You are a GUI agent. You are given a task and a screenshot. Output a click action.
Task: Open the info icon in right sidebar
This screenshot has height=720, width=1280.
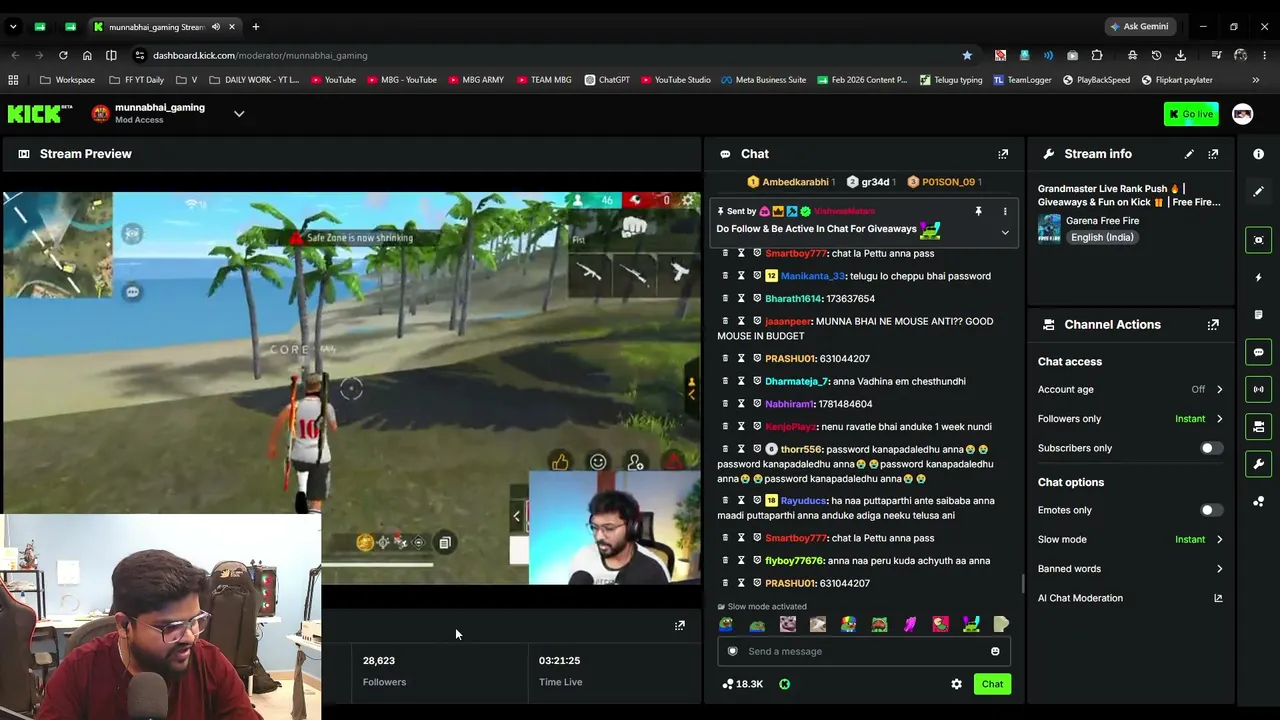[x=1258, y=154]
